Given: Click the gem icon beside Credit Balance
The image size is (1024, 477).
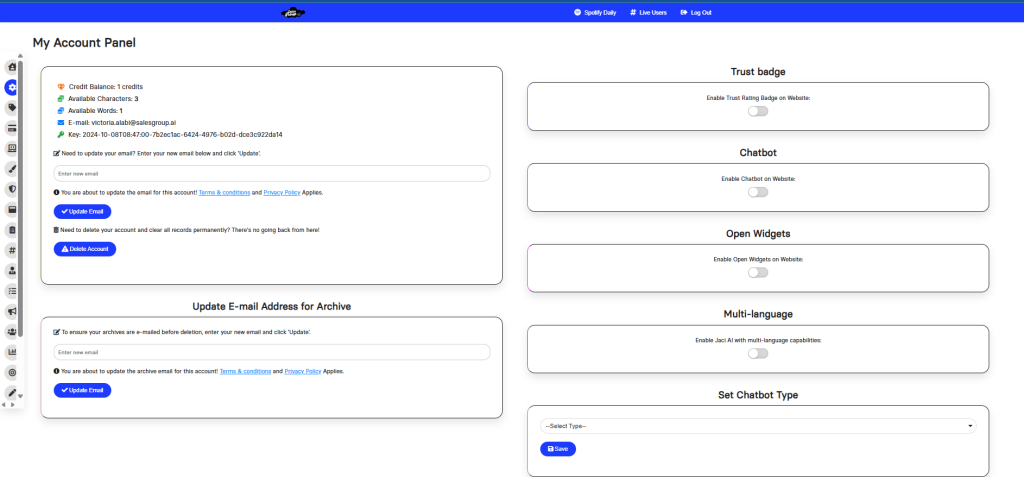Looking at the screenshot, I should (x=61, y=86).
